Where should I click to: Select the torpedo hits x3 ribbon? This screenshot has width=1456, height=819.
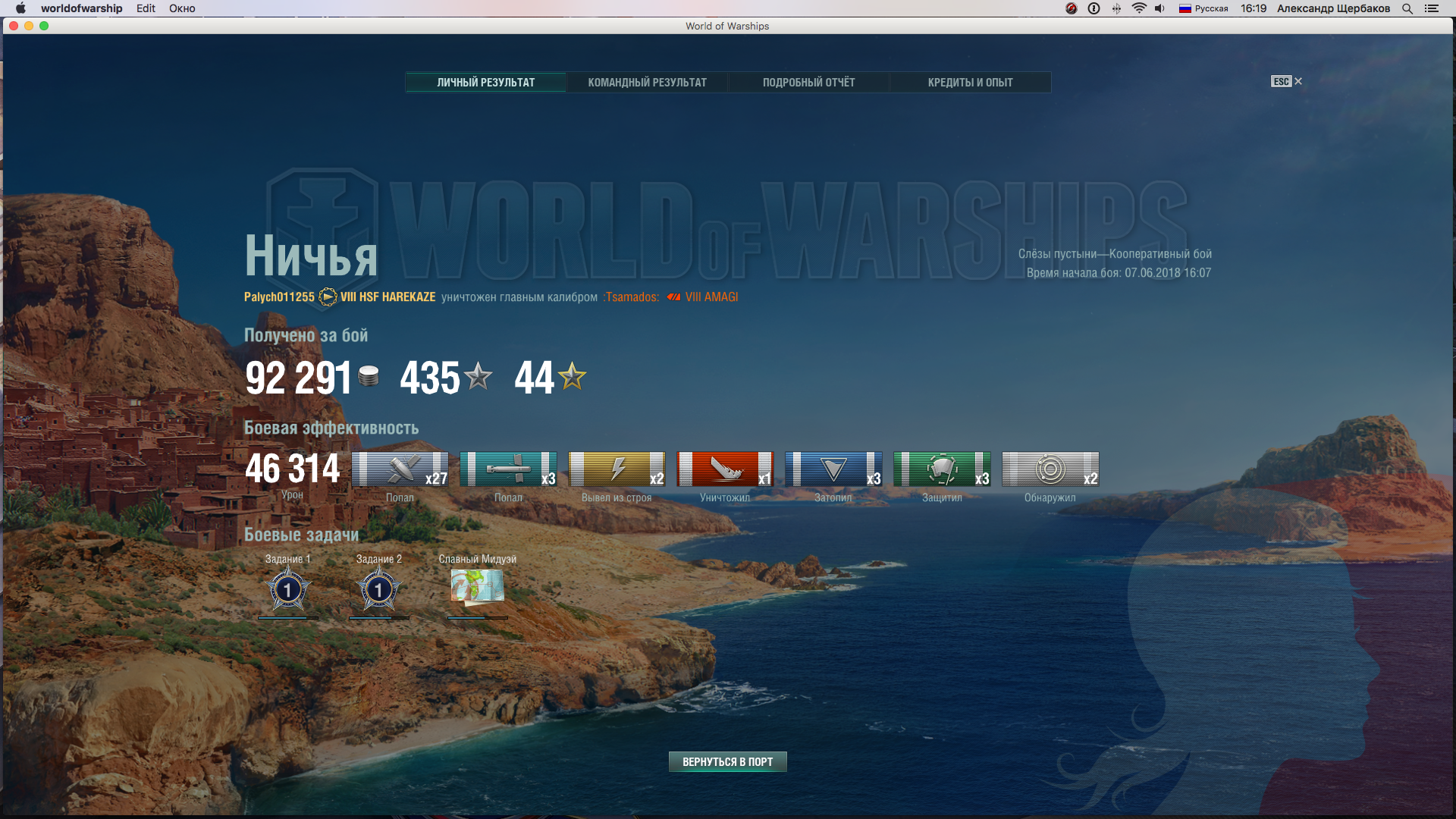click(508, 469)
